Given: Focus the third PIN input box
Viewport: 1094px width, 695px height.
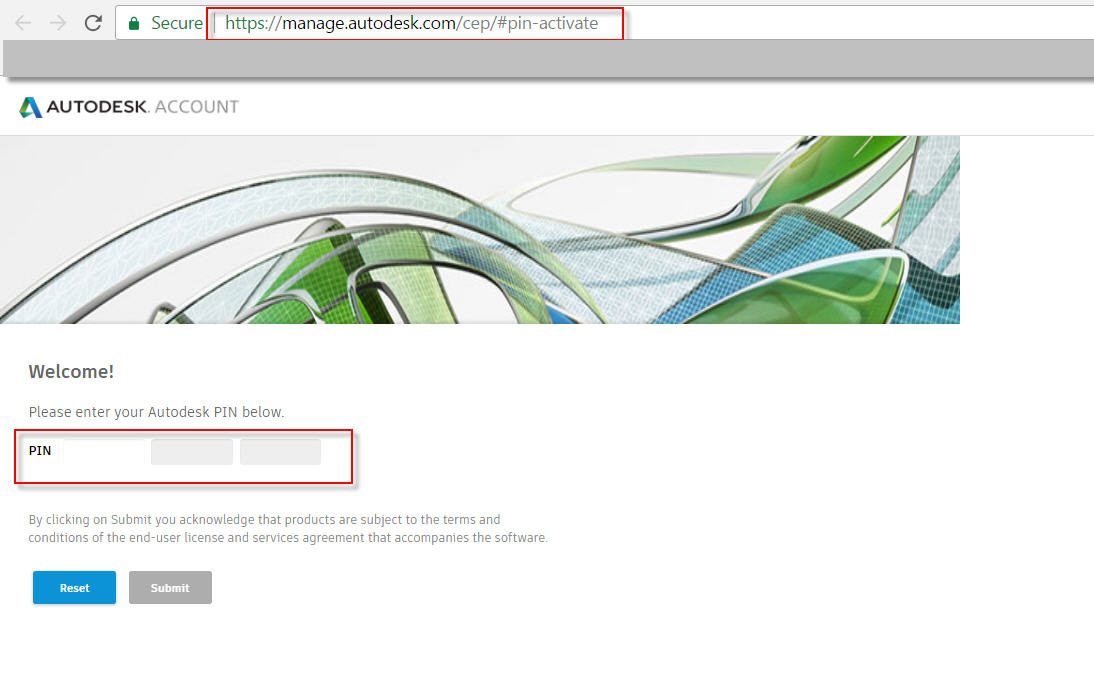Looking at the screenshot, I should (x=280, y=451).
